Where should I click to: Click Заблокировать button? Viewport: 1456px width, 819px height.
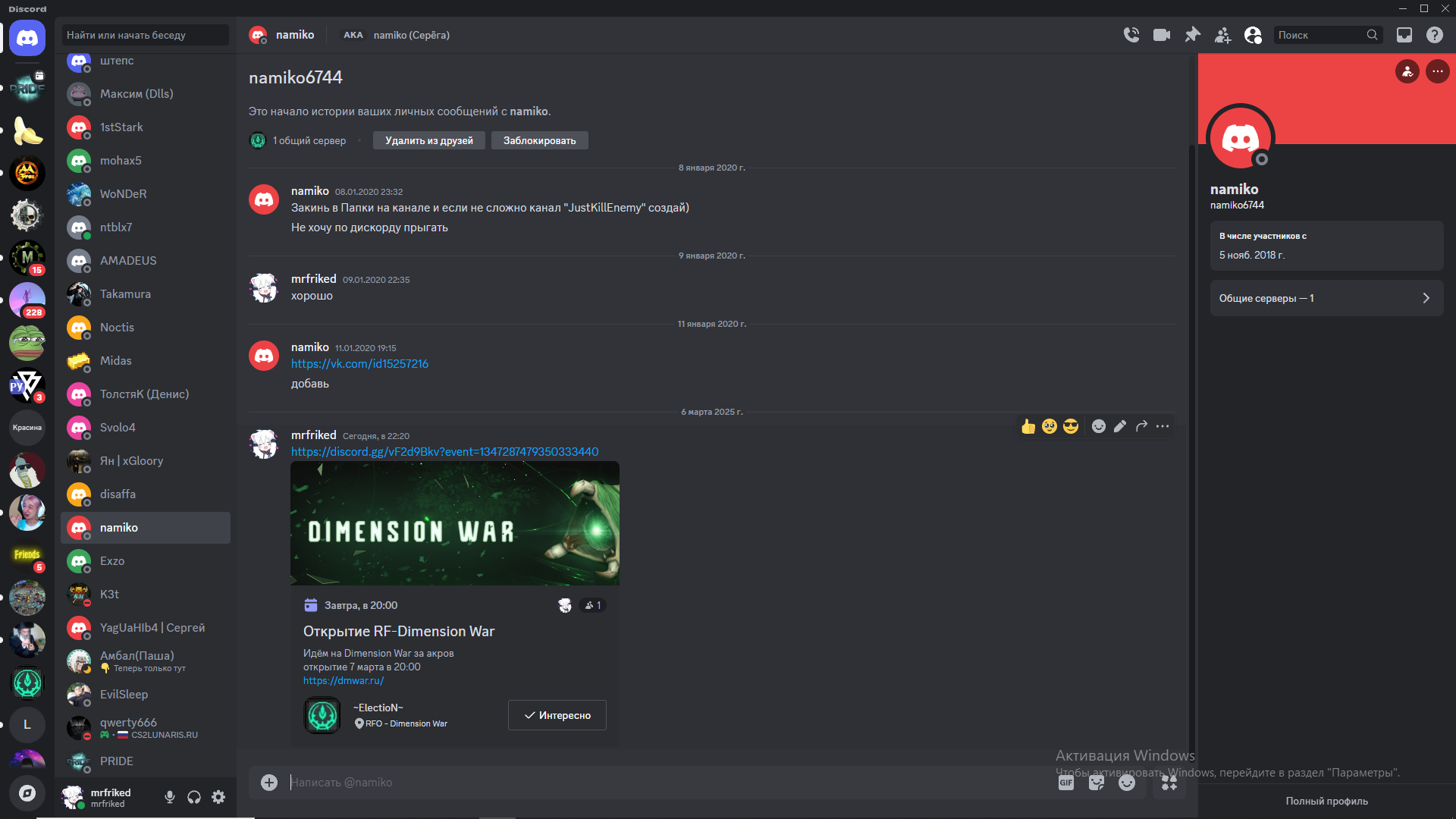pyautogui.click(x=540, y=140)
